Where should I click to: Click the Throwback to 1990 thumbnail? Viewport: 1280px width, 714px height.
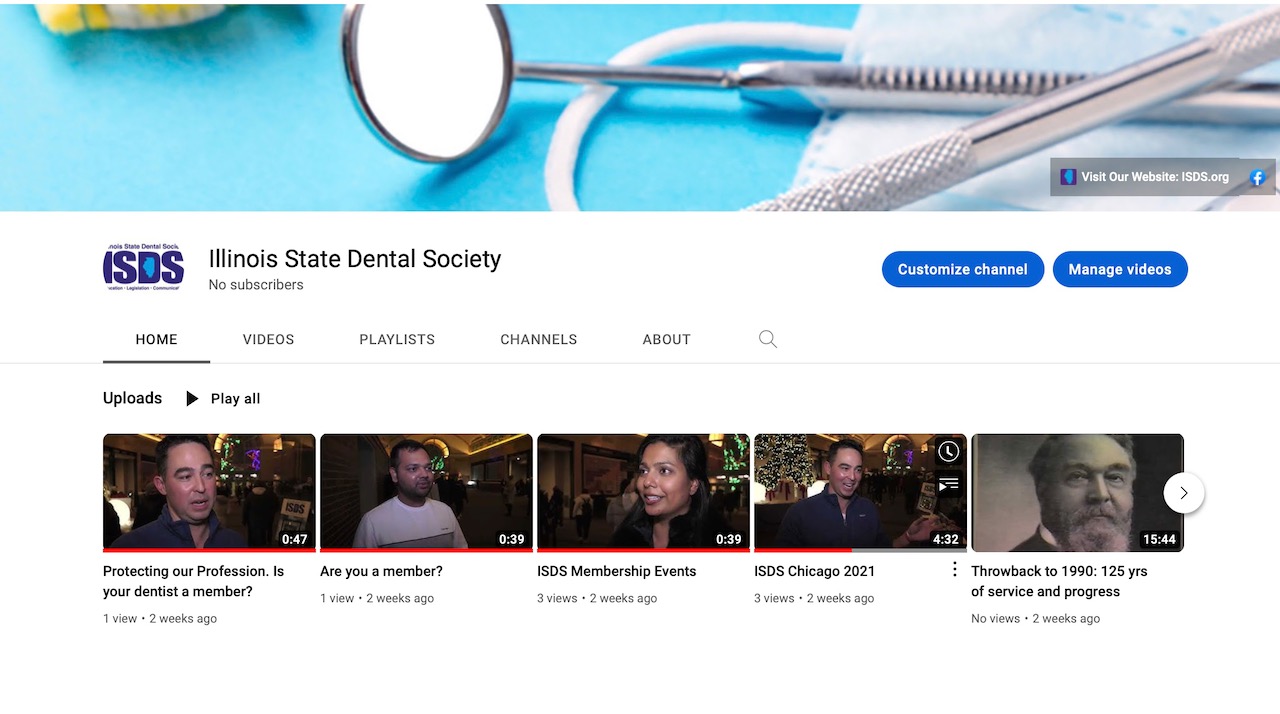click(1077, 492)
